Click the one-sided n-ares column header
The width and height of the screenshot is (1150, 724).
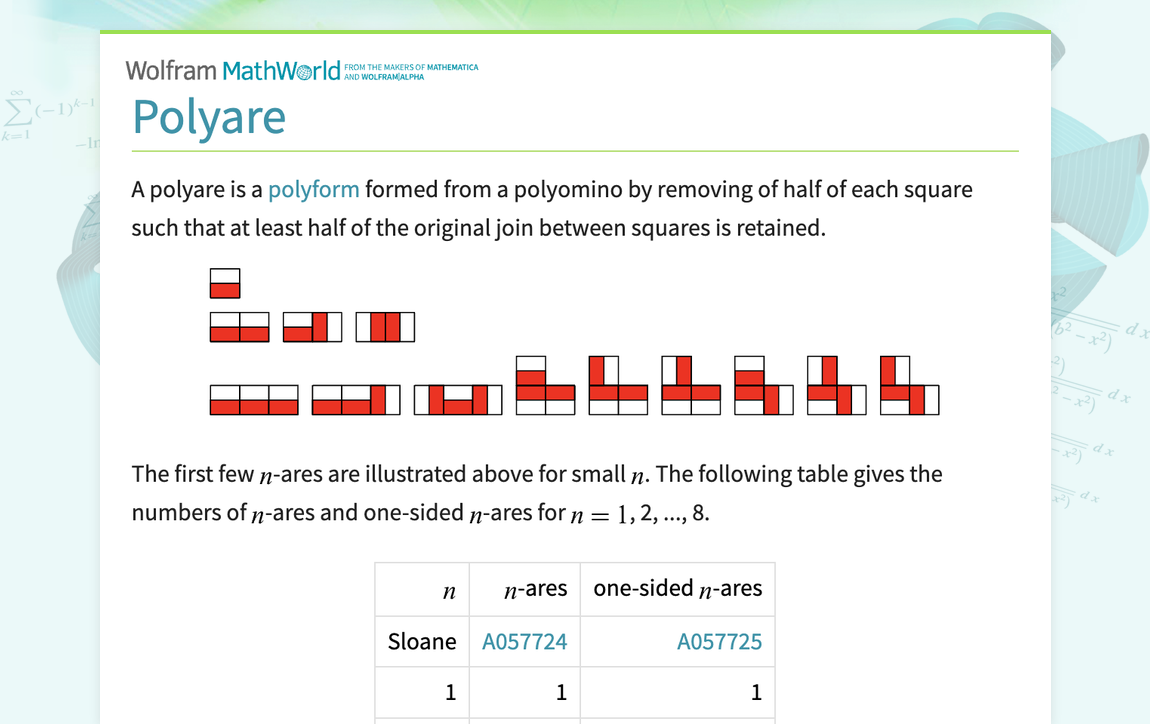pos(677,589)
